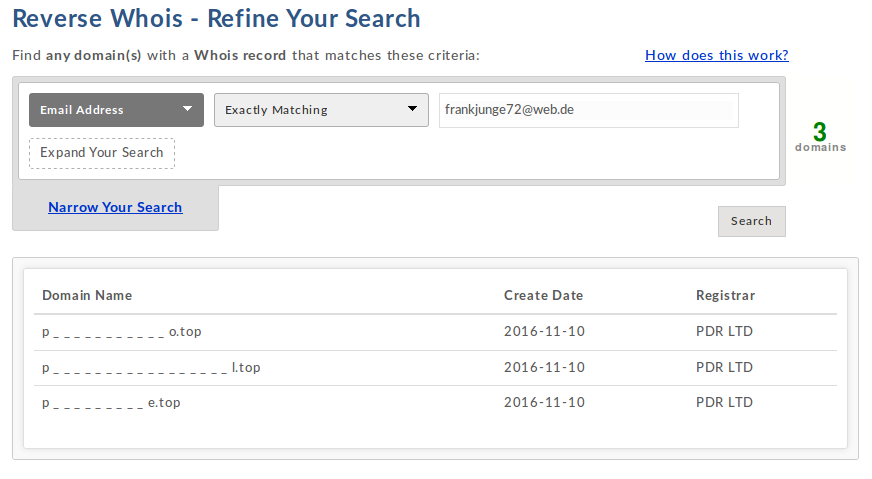Select the domain ending in l.top
Image resolution: width=872 pixels, height=479 pixels.
pos(151,368)
